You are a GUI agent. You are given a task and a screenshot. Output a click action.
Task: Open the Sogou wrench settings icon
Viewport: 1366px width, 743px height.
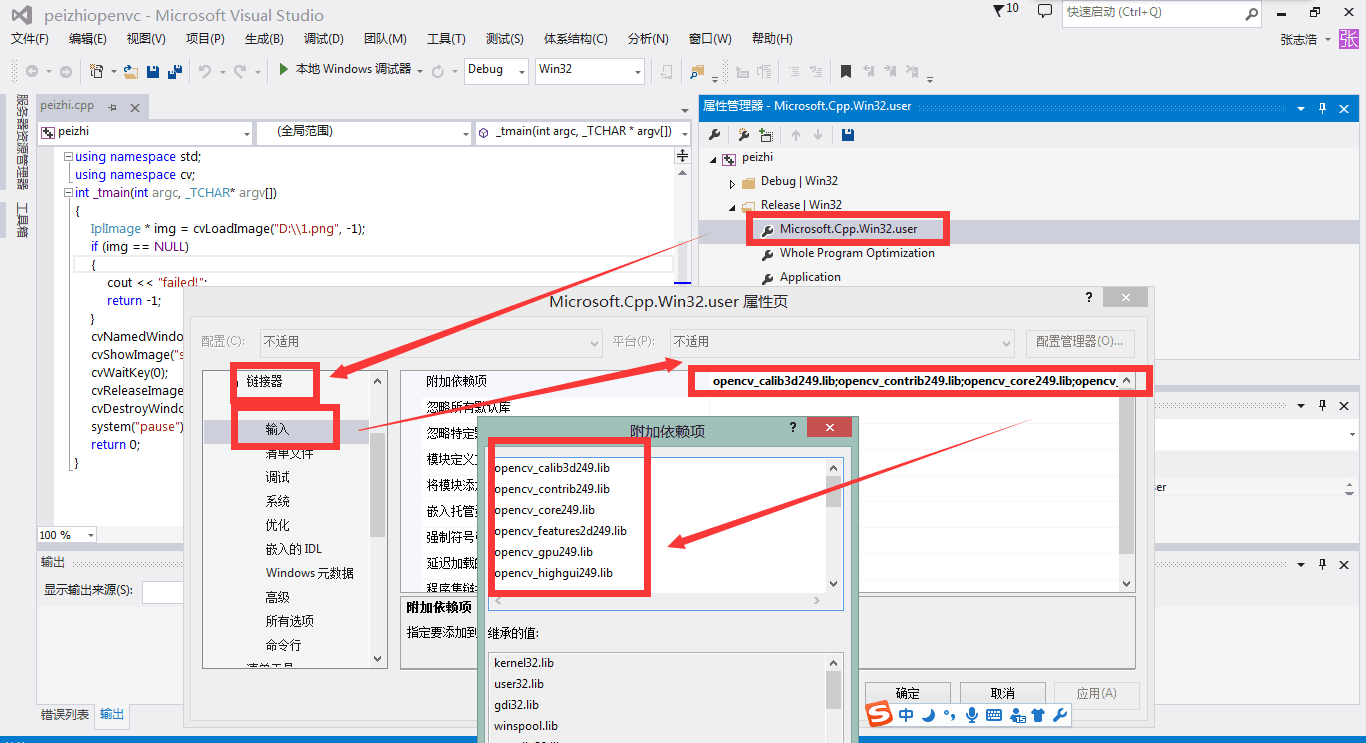click(1060, 715)
